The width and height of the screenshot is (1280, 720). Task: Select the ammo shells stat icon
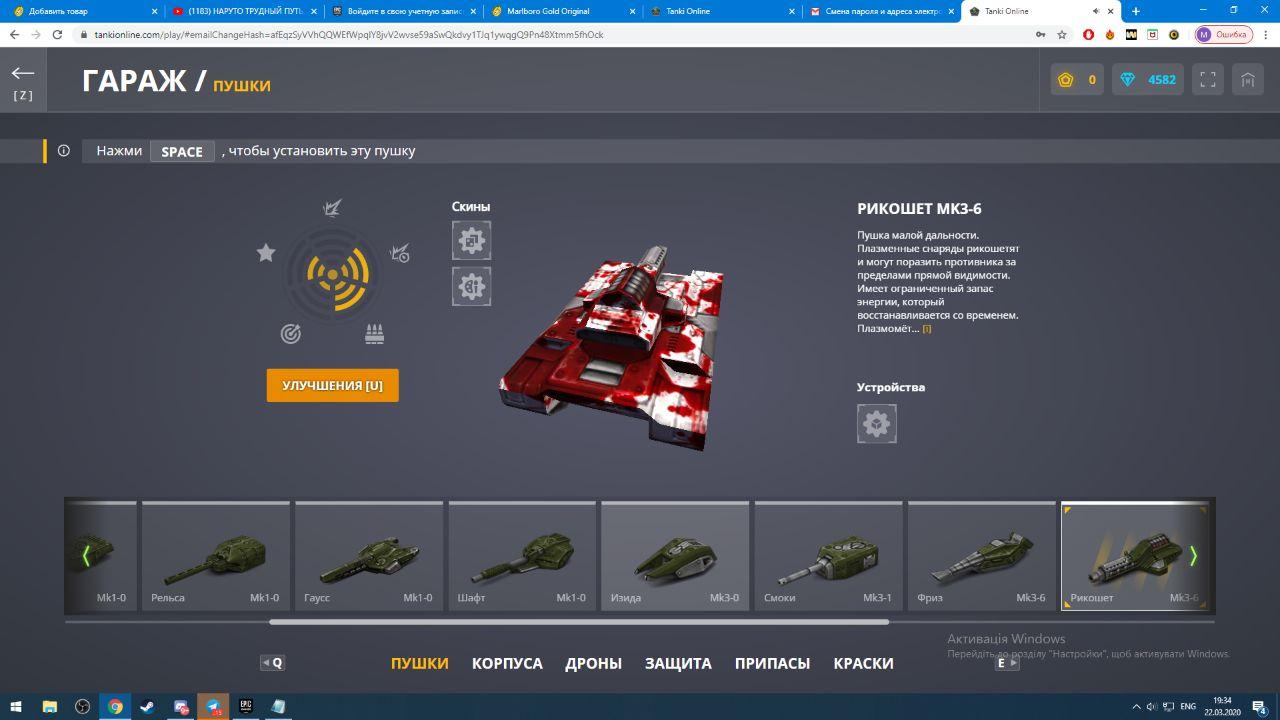coord(375,334)
